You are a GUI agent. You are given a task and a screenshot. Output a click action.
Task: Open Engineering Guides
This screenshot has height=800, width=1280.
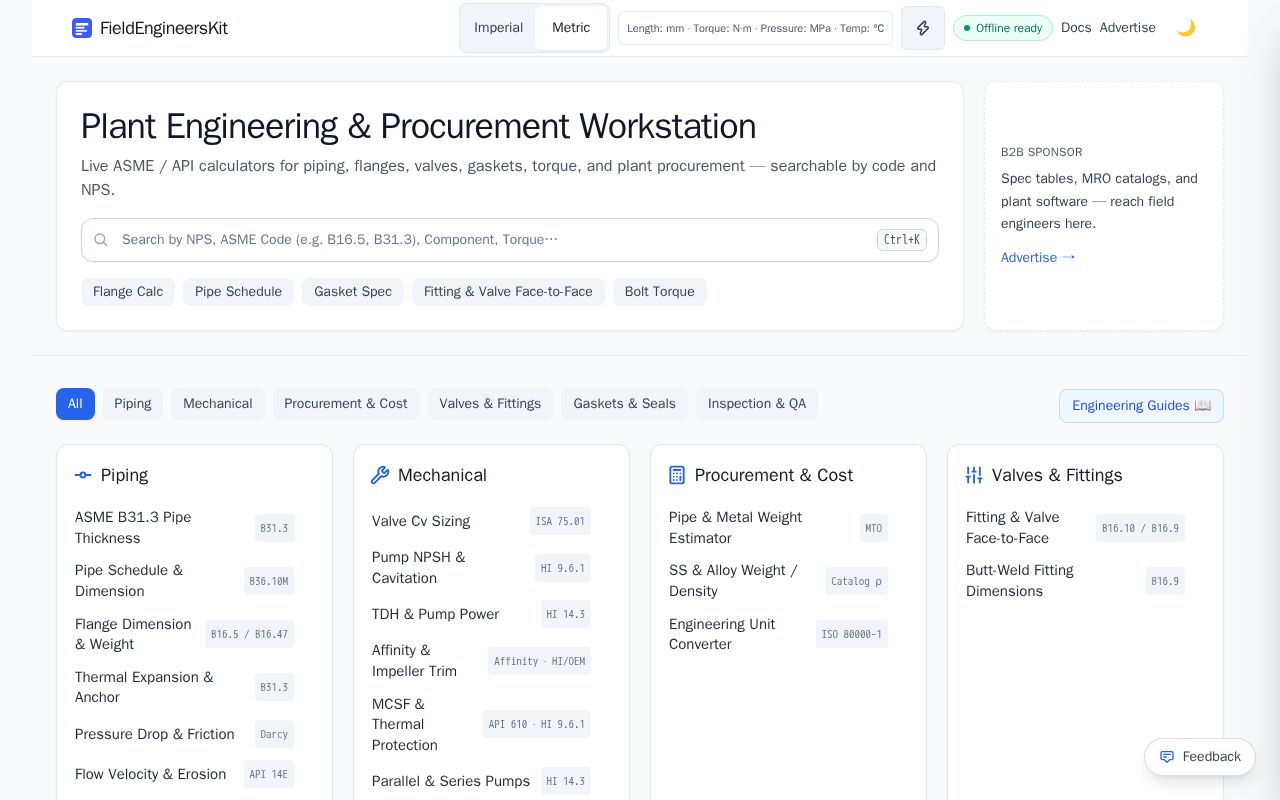point(1141,406)
